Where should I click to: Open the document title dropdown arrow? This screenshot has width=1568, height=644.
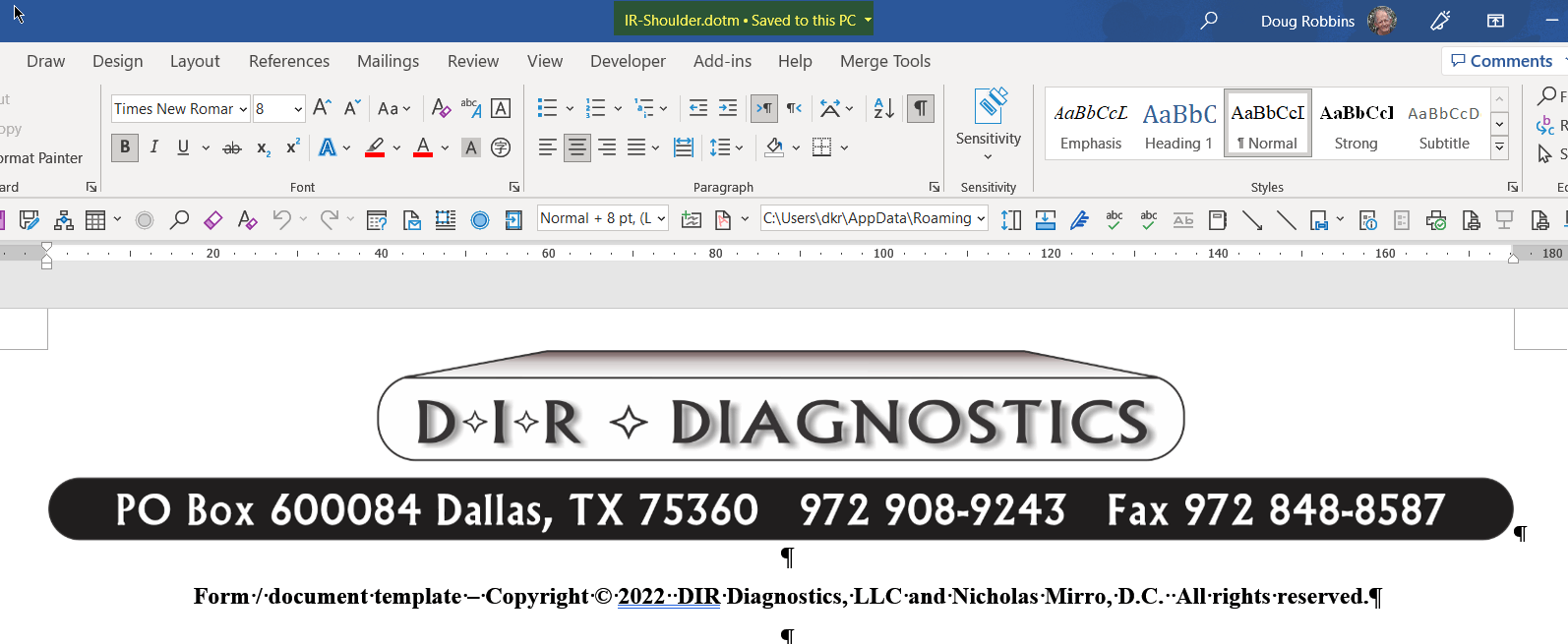click(x=868, y=20)
